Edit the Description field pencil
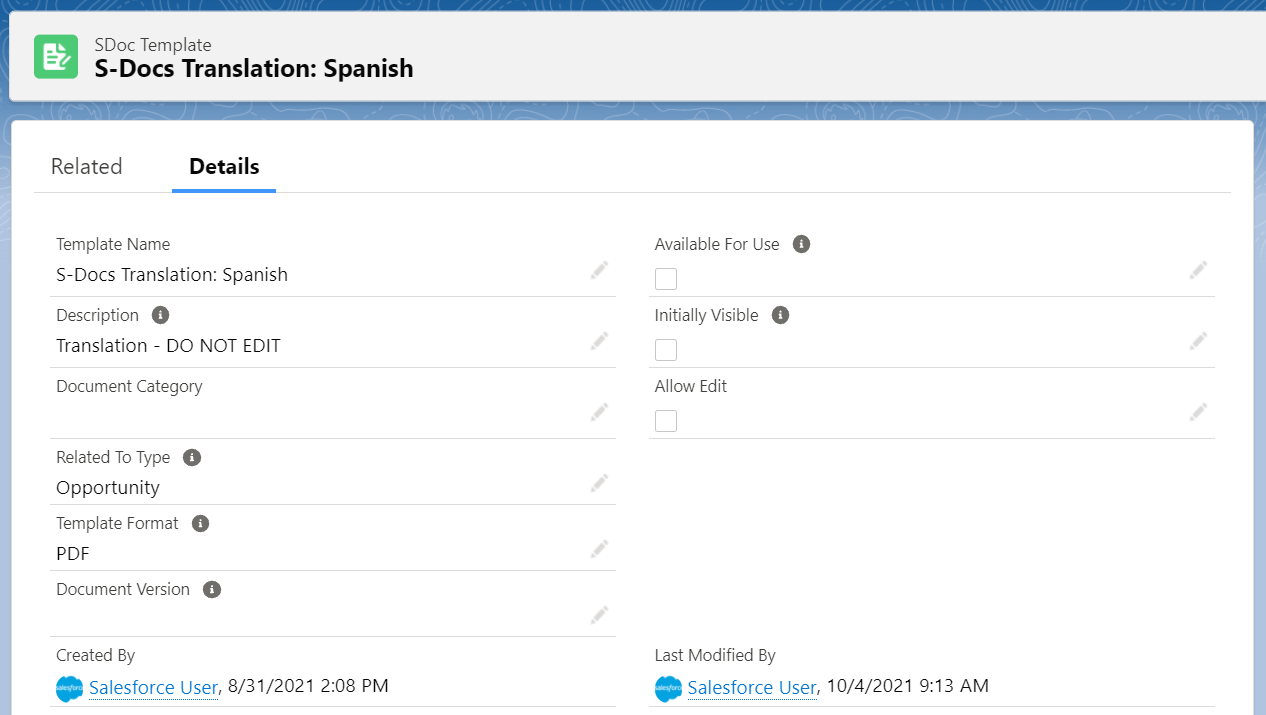This screenshot has width=1266, height=715. (599, 341)
